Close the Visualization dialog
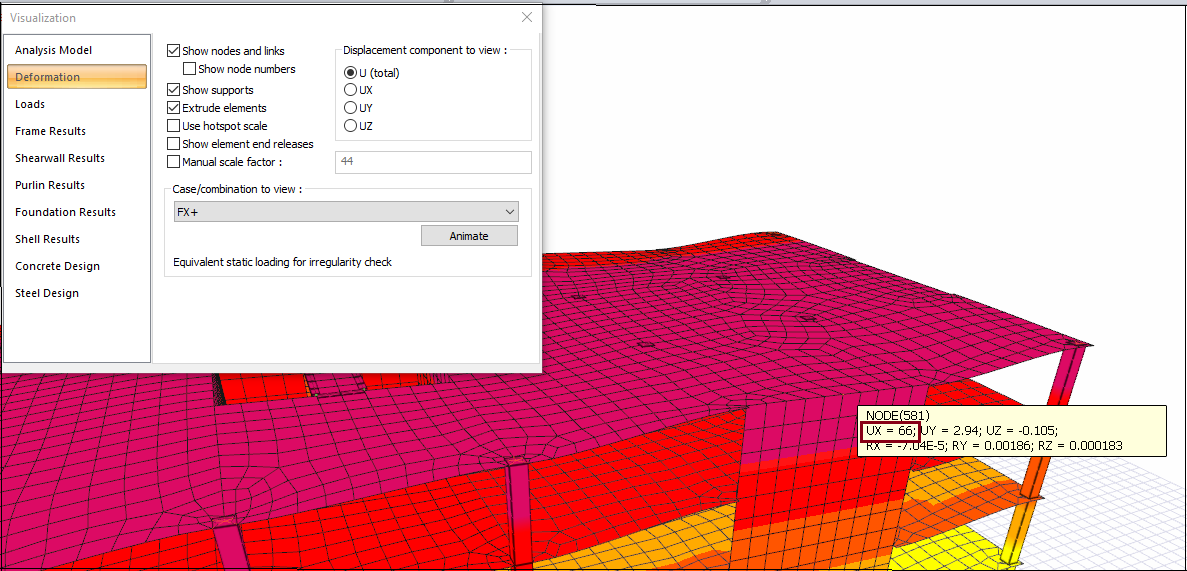 [x=527, y=17]
